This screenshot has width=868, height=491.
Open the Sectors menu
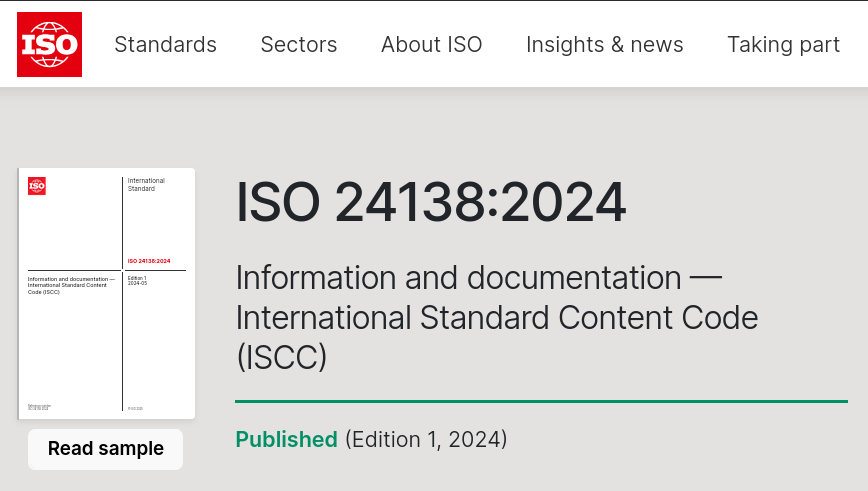(x=299, y=44)
